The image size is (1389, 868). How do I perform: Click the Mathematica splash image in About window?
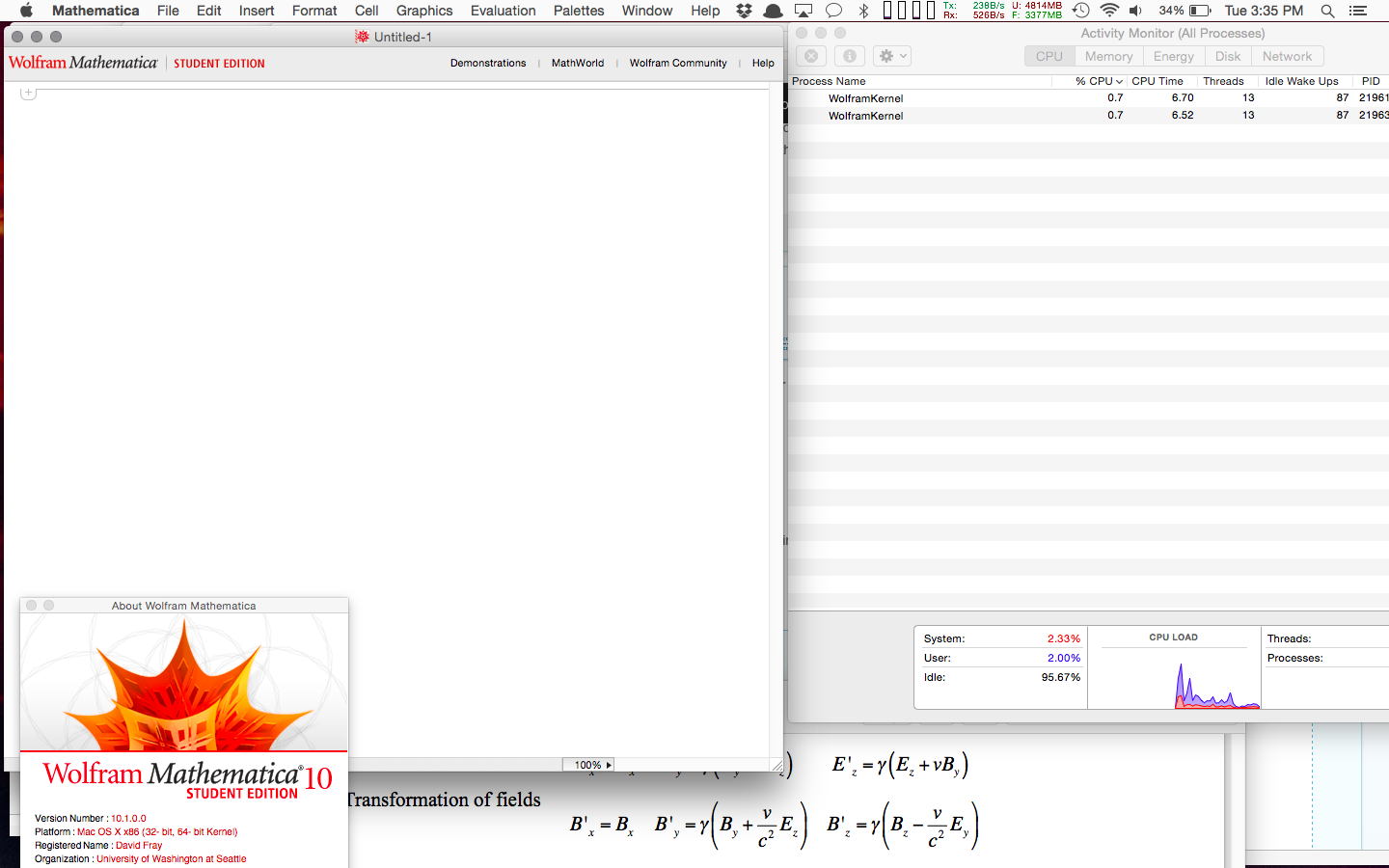[183, 683]
